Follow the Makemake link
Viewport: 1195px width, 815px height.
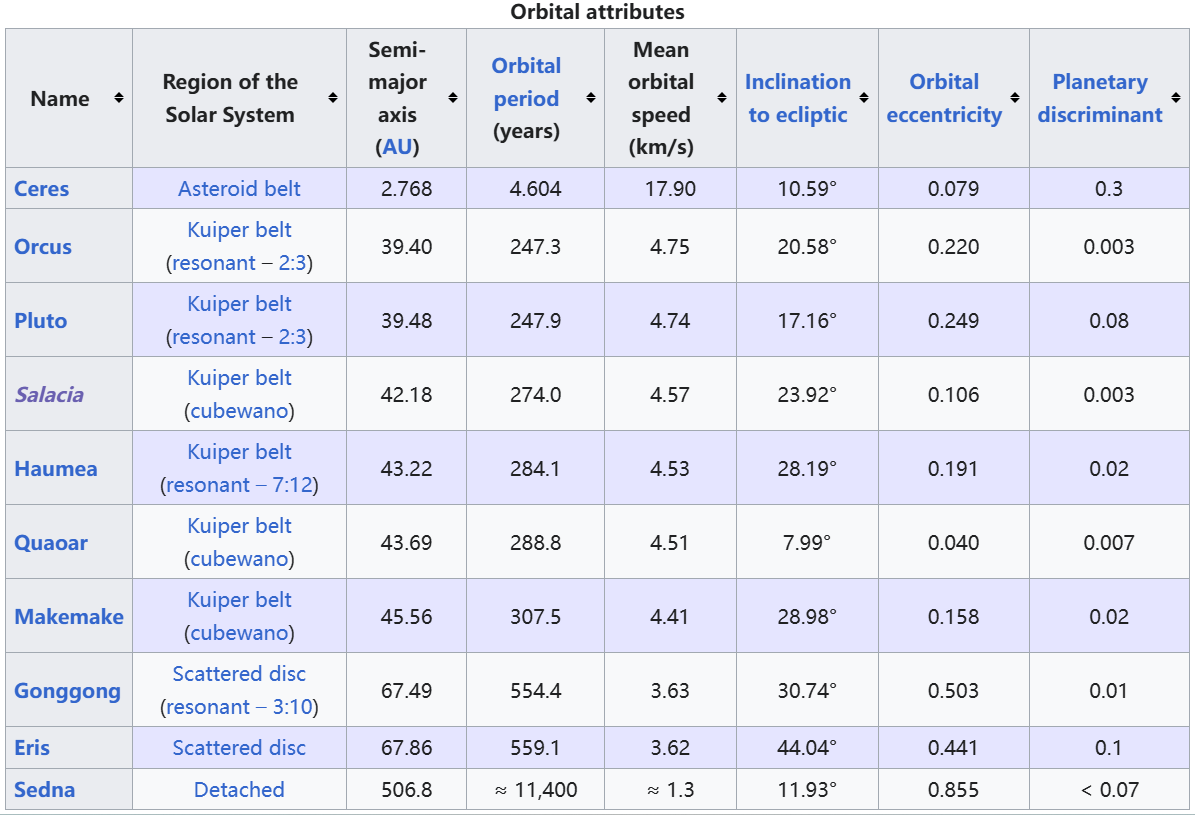point(69,617)
